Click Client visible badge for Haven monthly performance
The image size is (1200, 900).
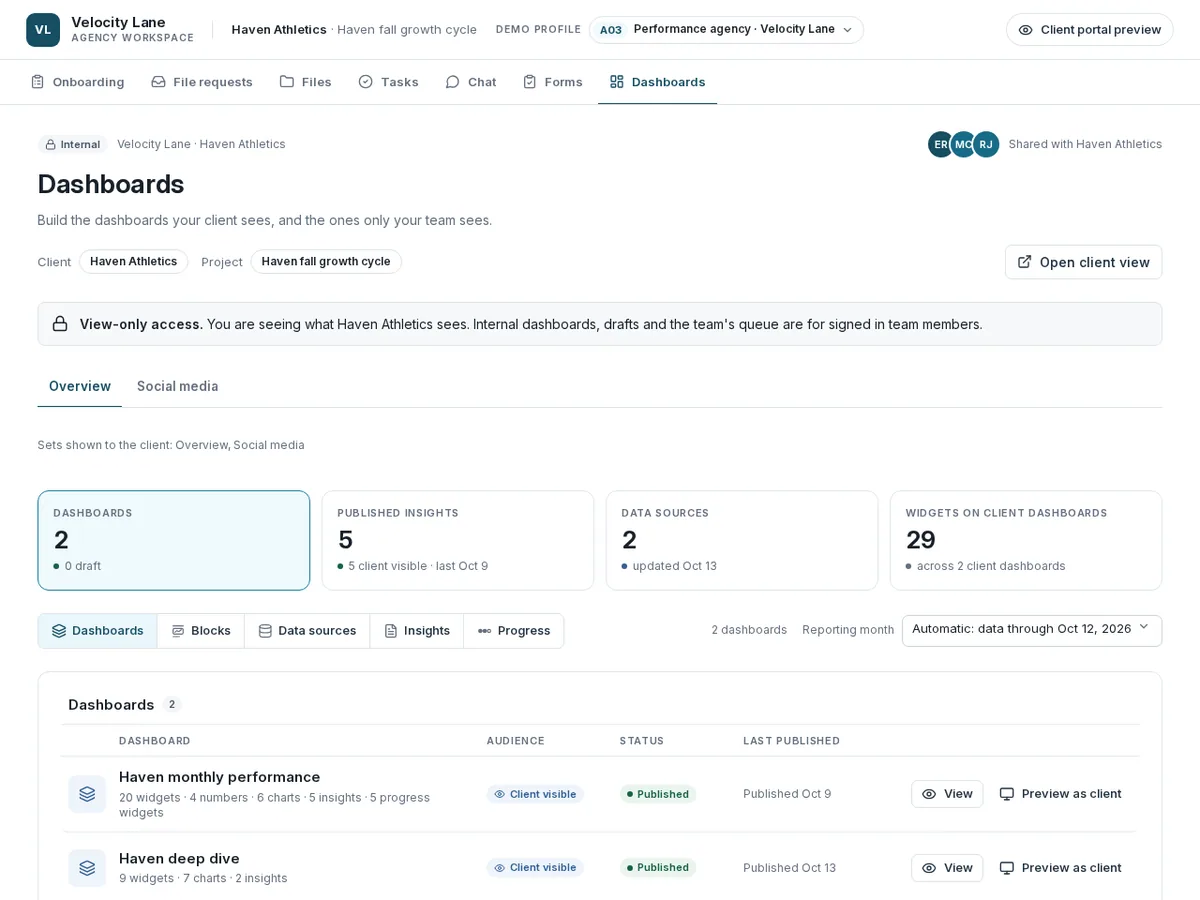point(535,794)
